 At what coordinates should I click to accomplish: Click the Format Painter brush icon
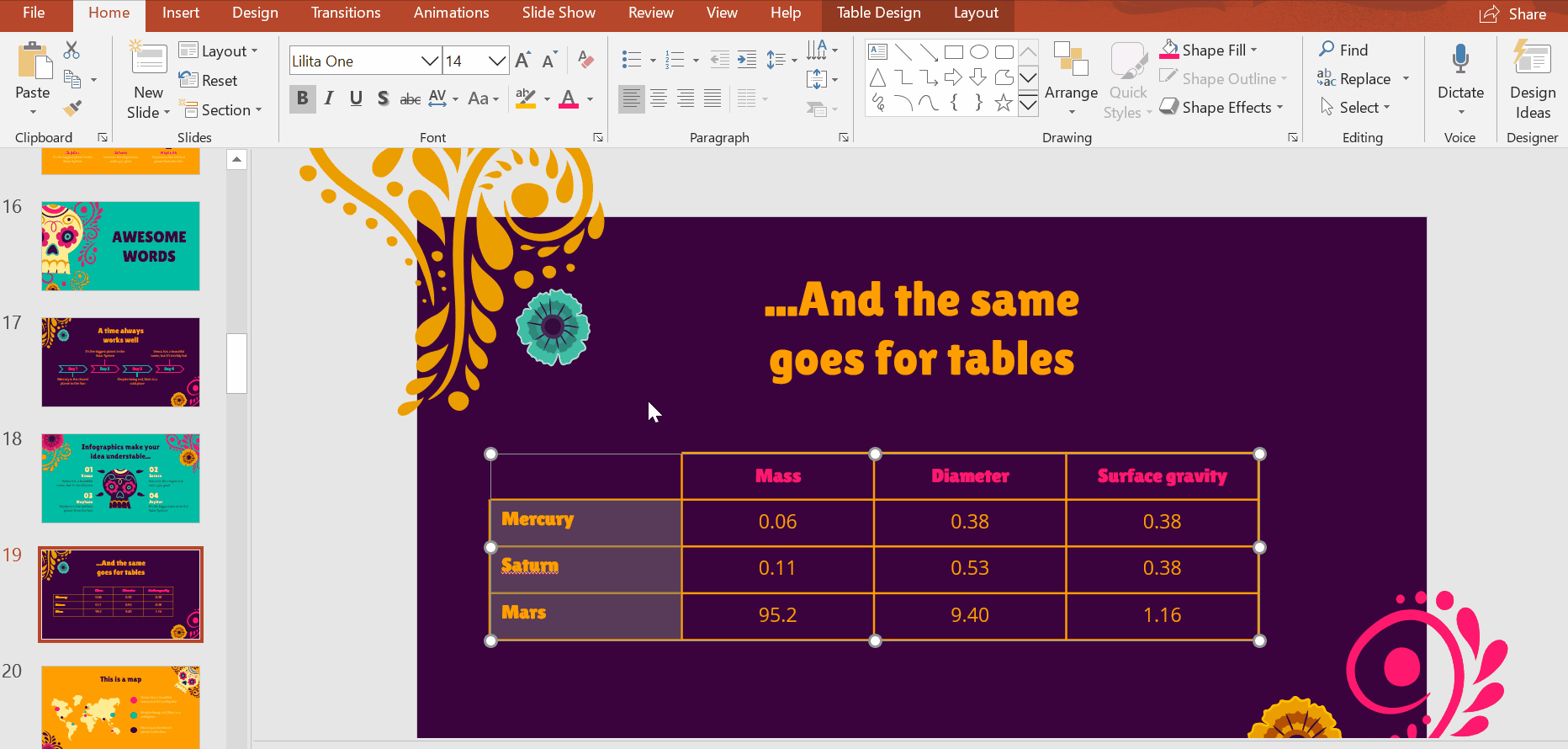(x=72, y=109)
